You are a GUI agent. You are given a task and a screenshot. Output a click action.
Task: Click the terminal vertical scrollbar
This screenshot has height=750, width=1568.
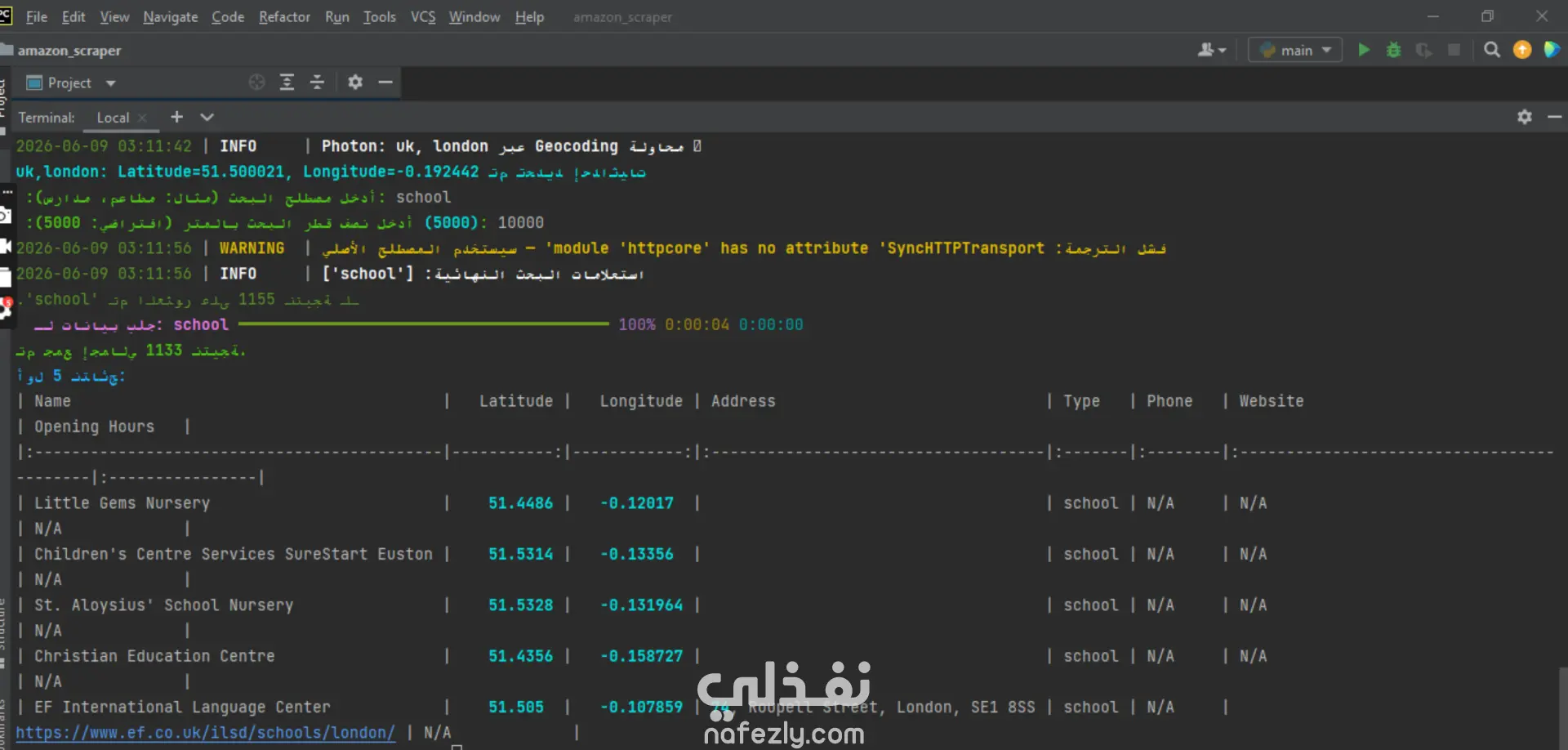click(x=1563, y=708)
